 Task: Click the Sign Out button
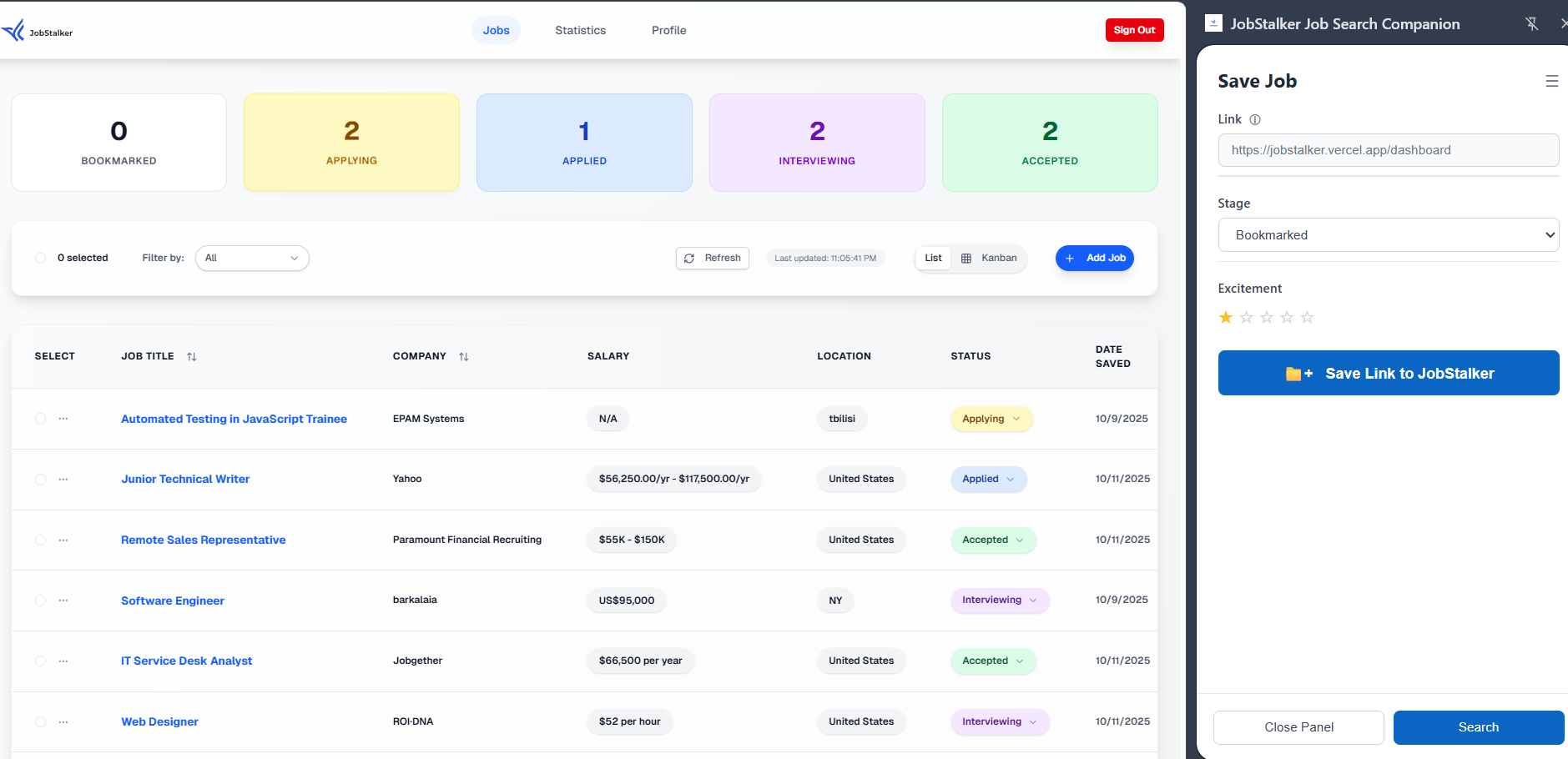(x=1134, y=29)
